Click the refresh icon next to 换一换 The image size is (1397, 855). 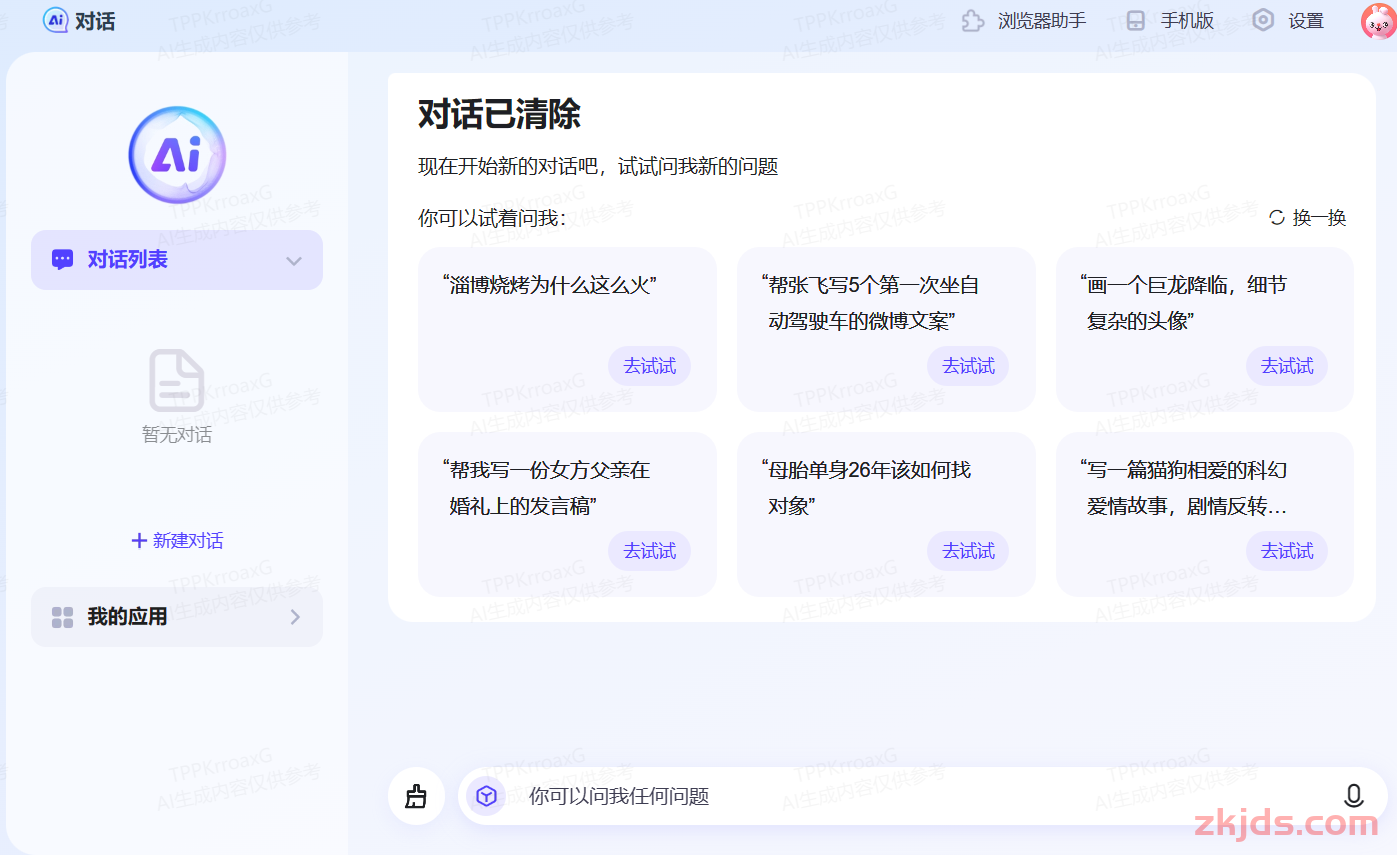pyautogui.click(x=1277, y=217)
